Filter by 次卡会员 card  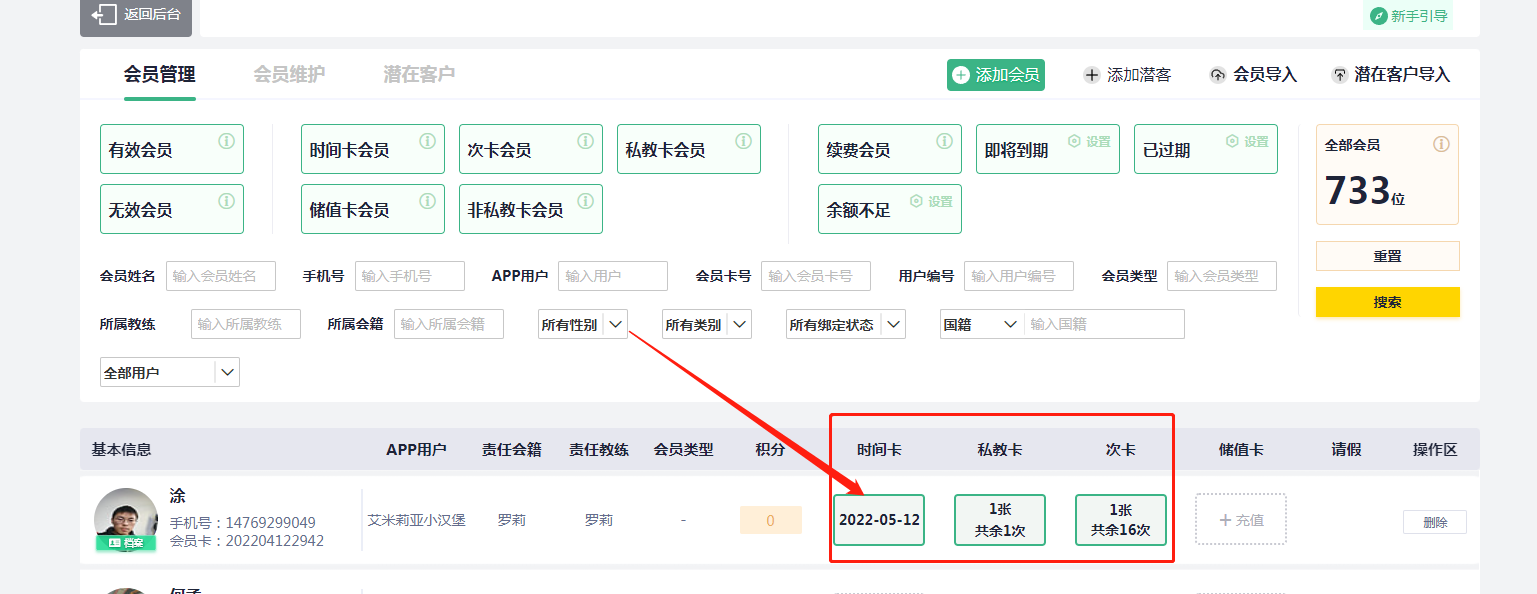coord(530,150)
